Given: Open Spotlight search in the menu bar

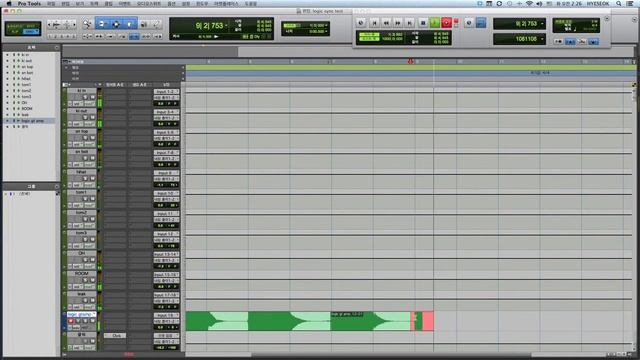Looking at the screenshot, I should click(619, 3).
